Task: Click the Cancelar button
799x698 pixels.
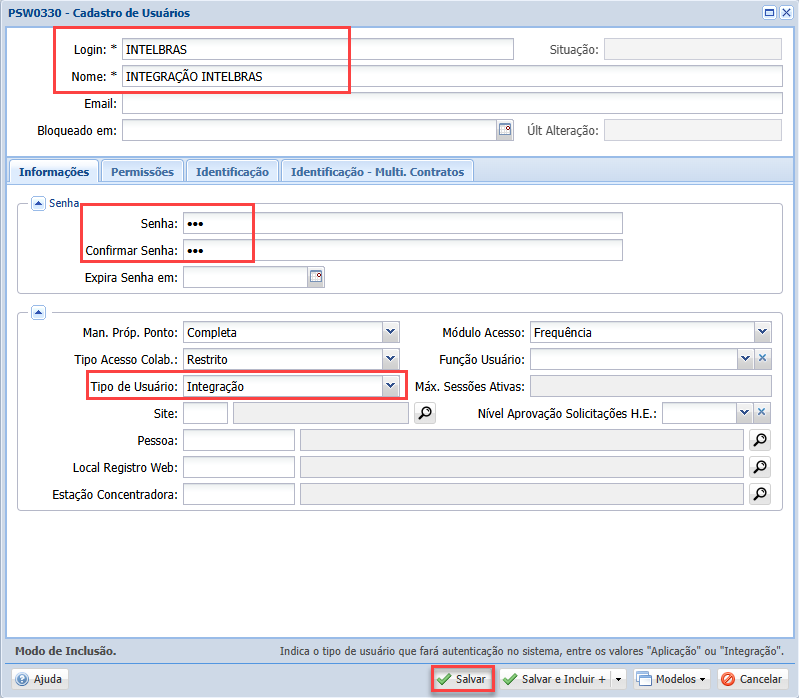Action: point(751,679)
